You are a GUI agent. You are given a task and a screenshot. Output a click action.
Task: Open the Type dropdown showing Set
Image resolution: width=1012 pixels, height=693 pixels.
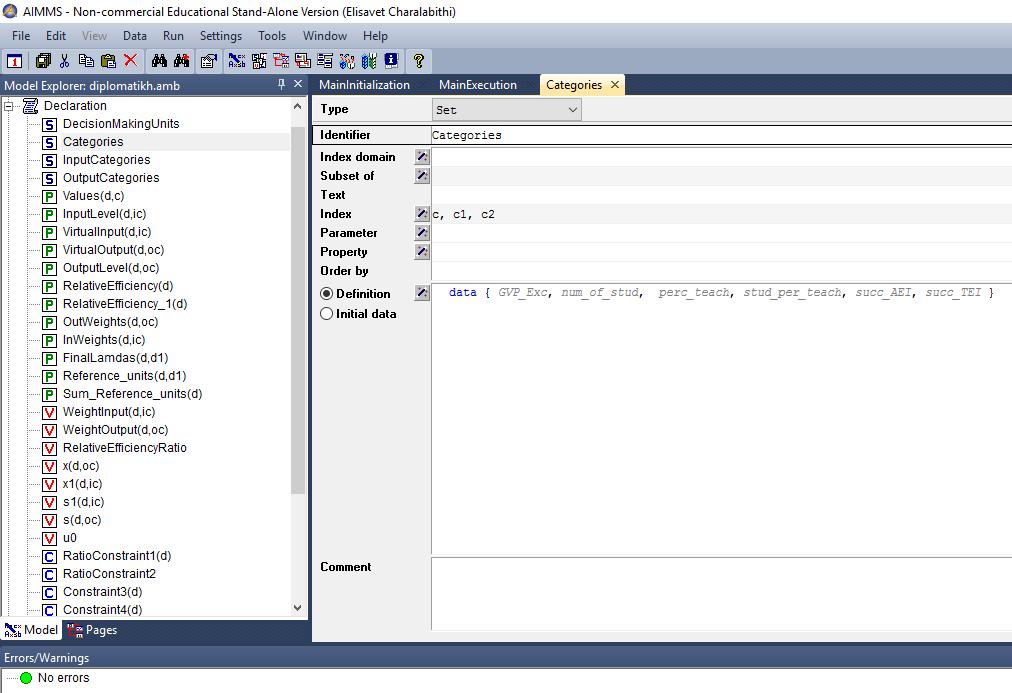507,110
